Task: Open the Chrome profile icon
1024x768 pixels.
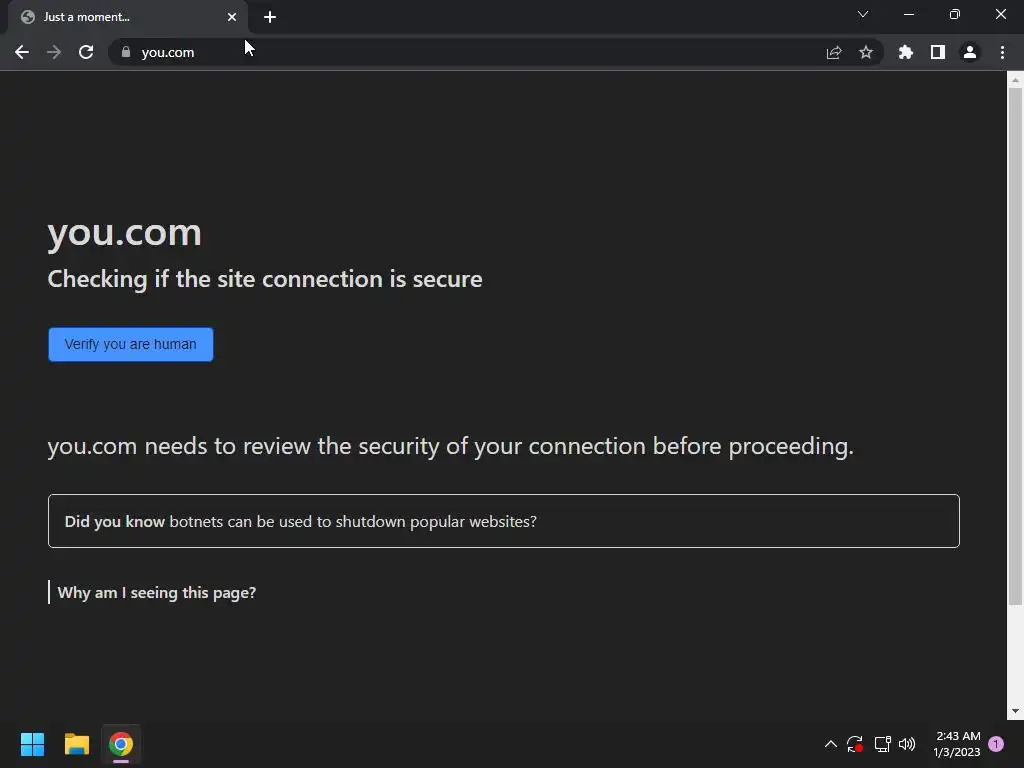Action: click(x=969, y=52)
